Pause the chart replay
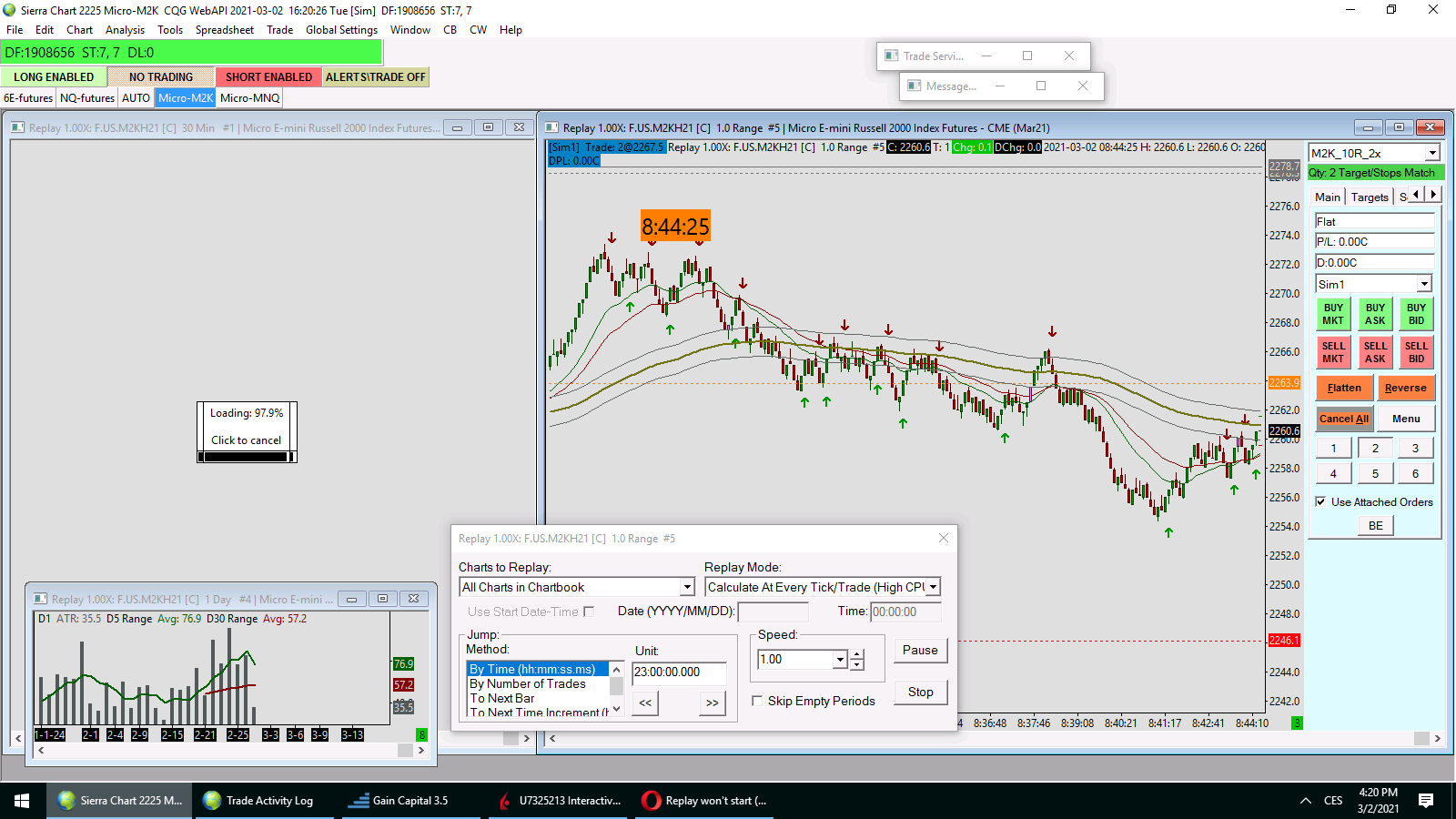This screenshot has height=819, width=1456. coord(920,650)
